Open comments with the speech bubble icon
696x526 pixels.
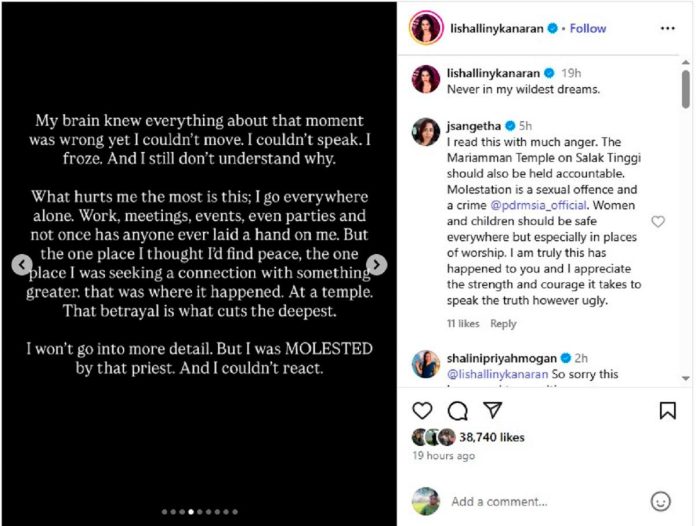[457, 410]
